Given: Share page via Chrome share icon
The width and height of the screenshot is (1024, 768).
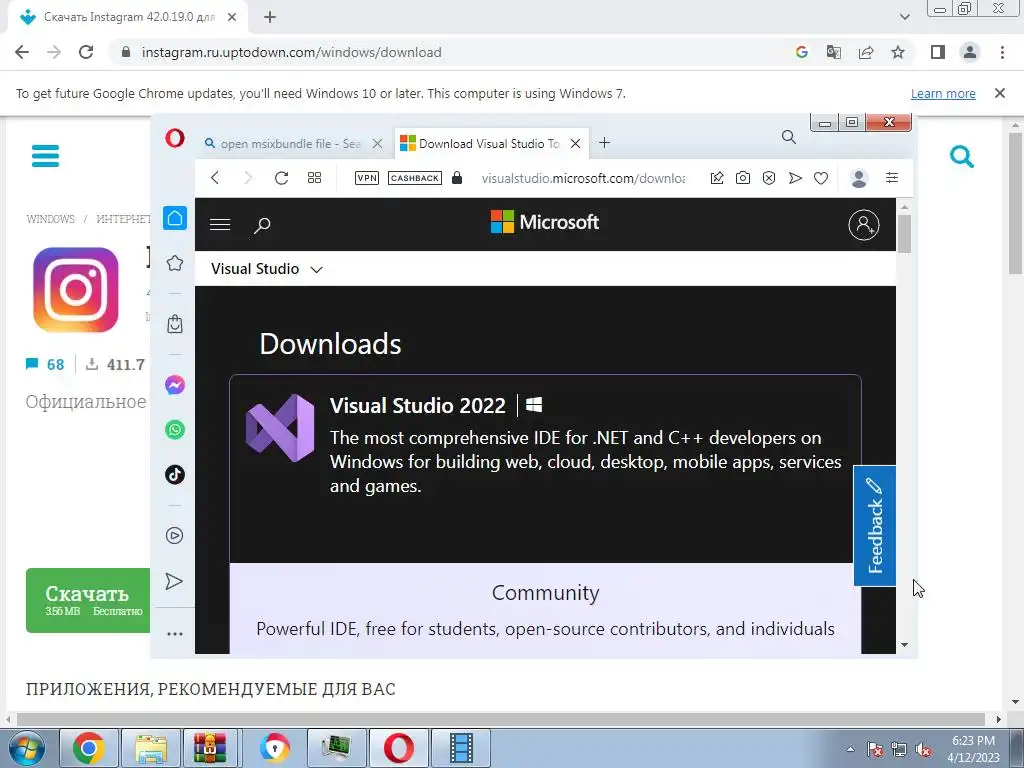Looking at the screenshot, I should 866,52.
